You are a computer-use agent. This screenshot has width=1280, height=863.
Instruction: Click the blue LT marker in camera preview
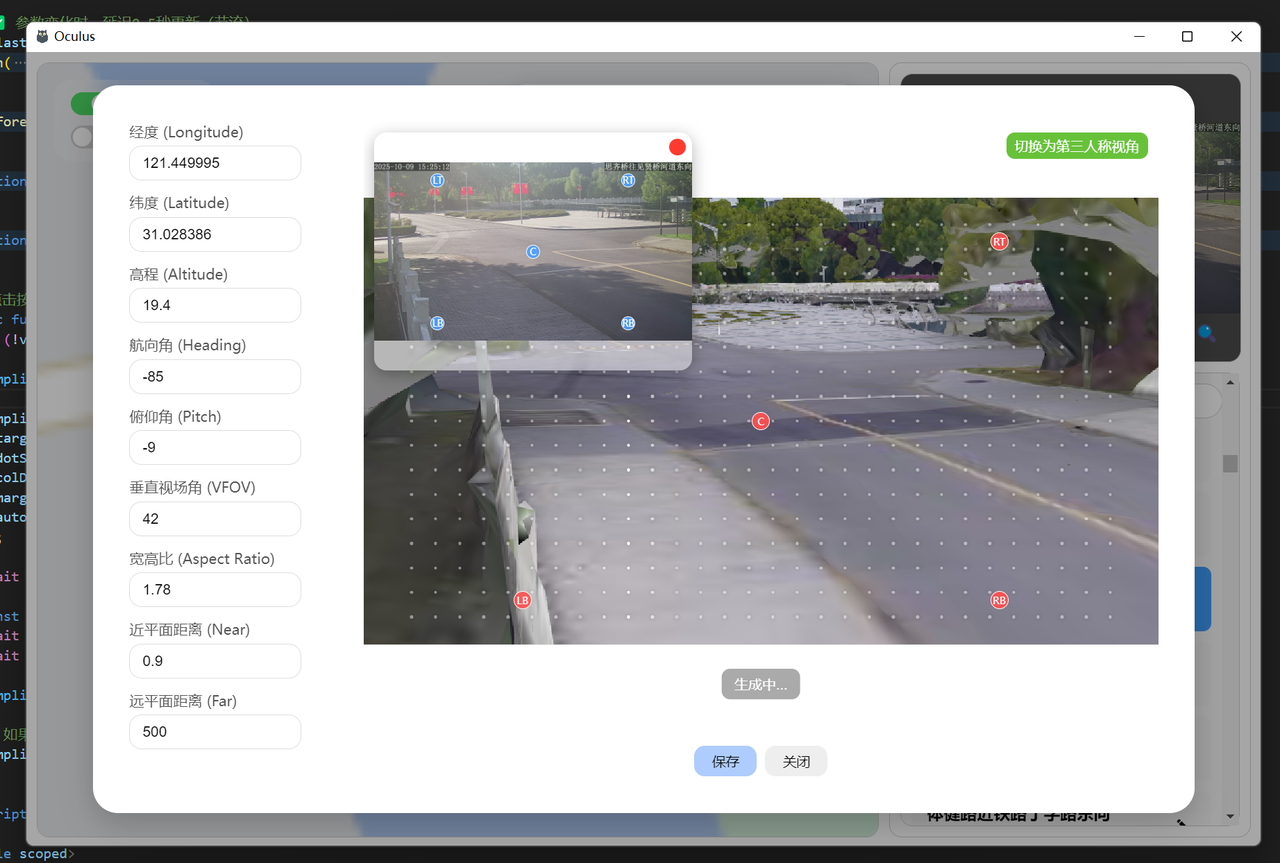(437, 180)
